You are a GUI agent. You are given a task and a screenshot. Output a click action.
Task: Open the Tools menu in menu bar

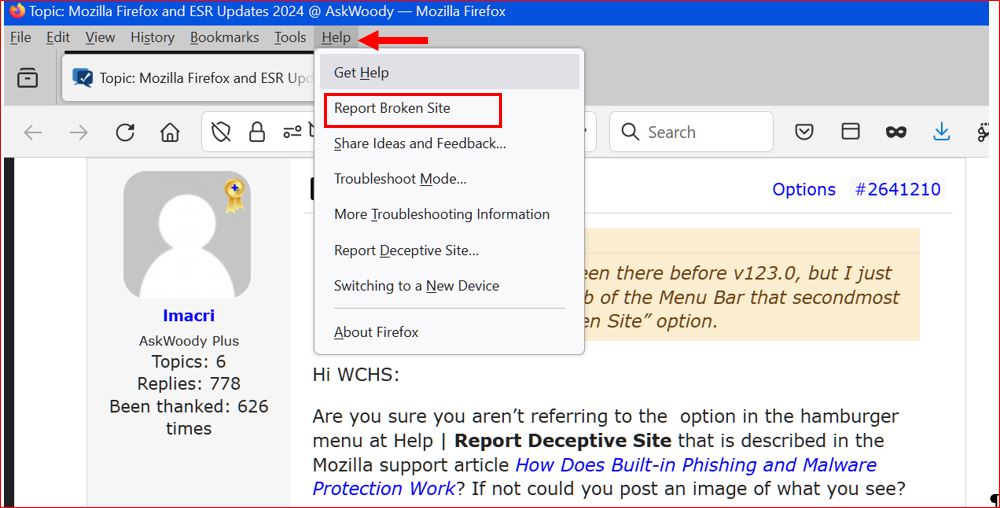click(x=290, y=38)
